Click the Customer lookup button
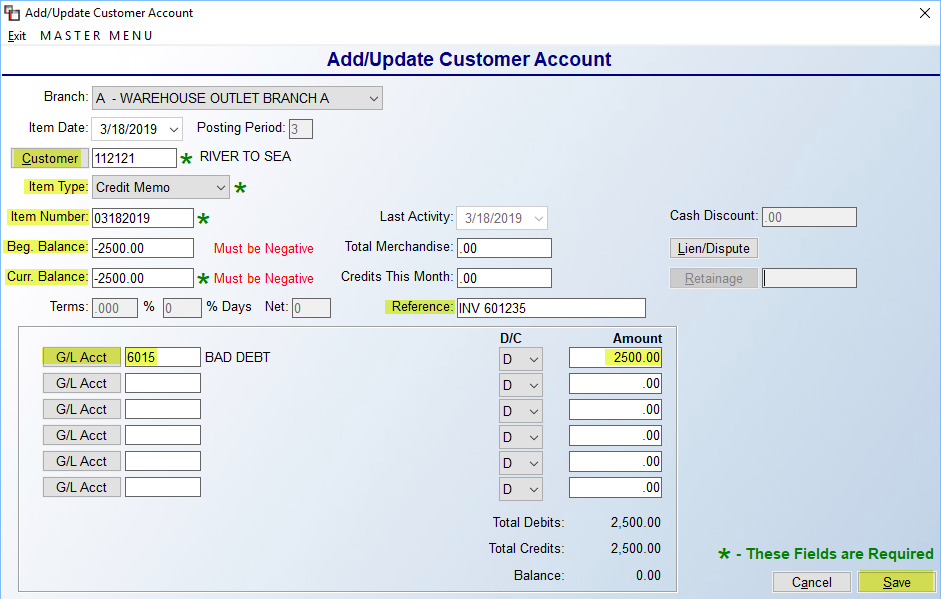Image resolution: width=941 pixels, height=599 pixels. (x=50, y=158)
